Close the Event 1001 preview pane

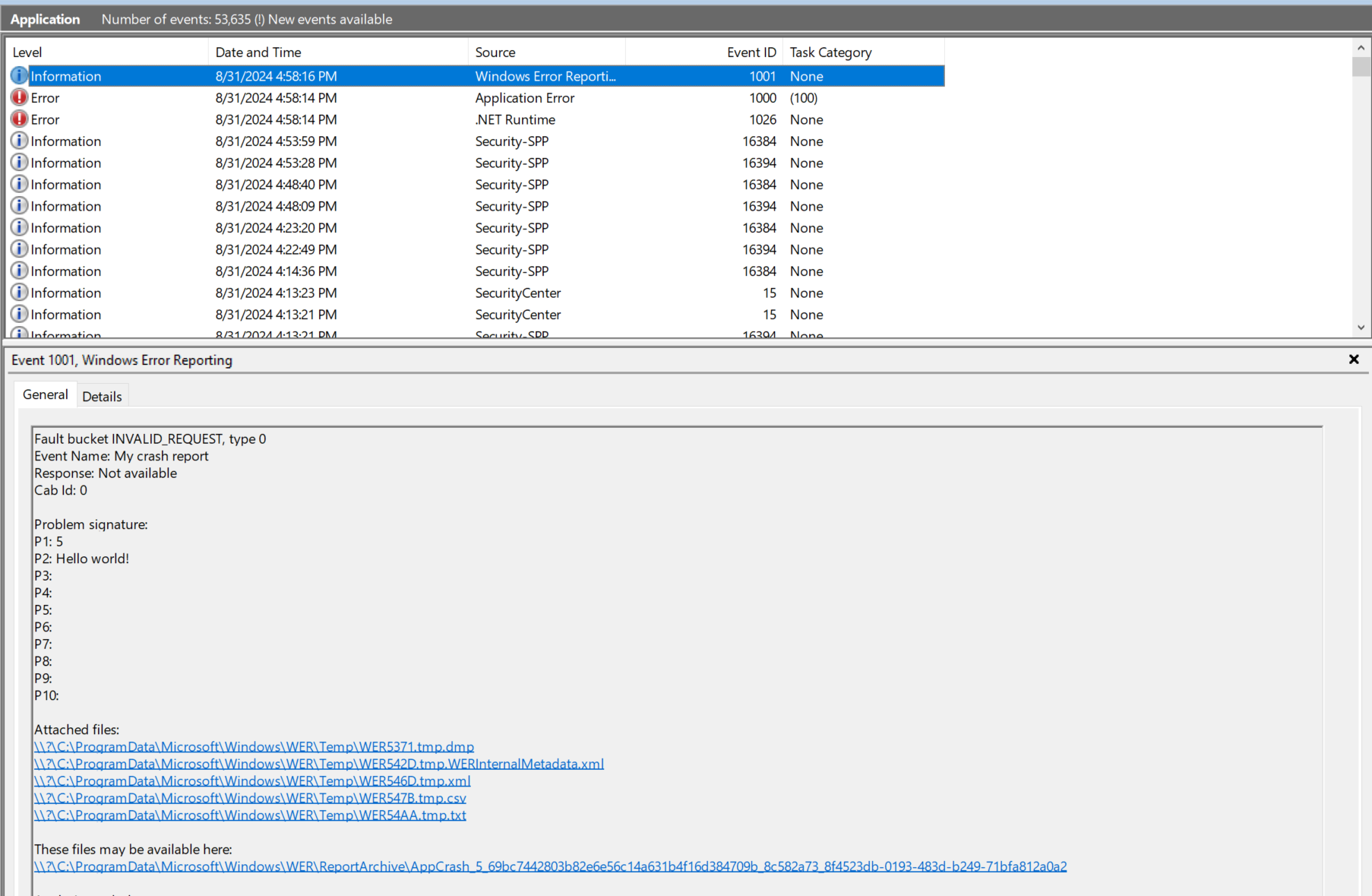click(1354, 359)
